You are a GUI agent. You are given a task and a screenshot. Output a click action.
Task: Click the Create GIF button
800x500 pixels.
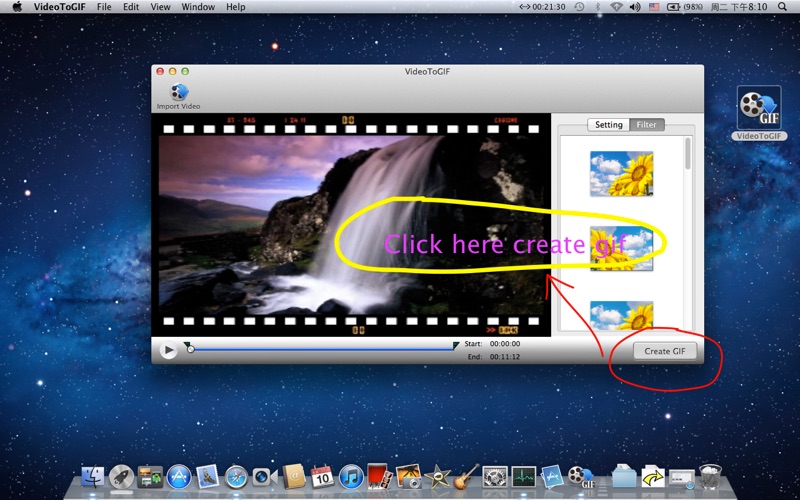click(x=665, y=351)
